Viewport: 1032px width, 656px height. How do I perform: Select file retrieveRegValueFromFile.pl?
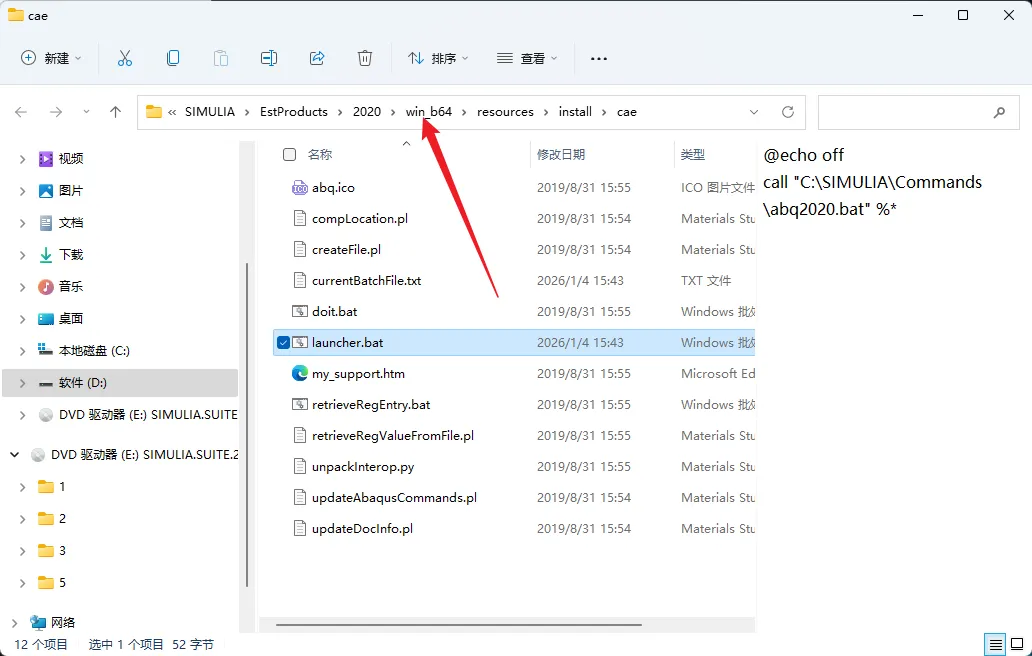pos(393,436)
